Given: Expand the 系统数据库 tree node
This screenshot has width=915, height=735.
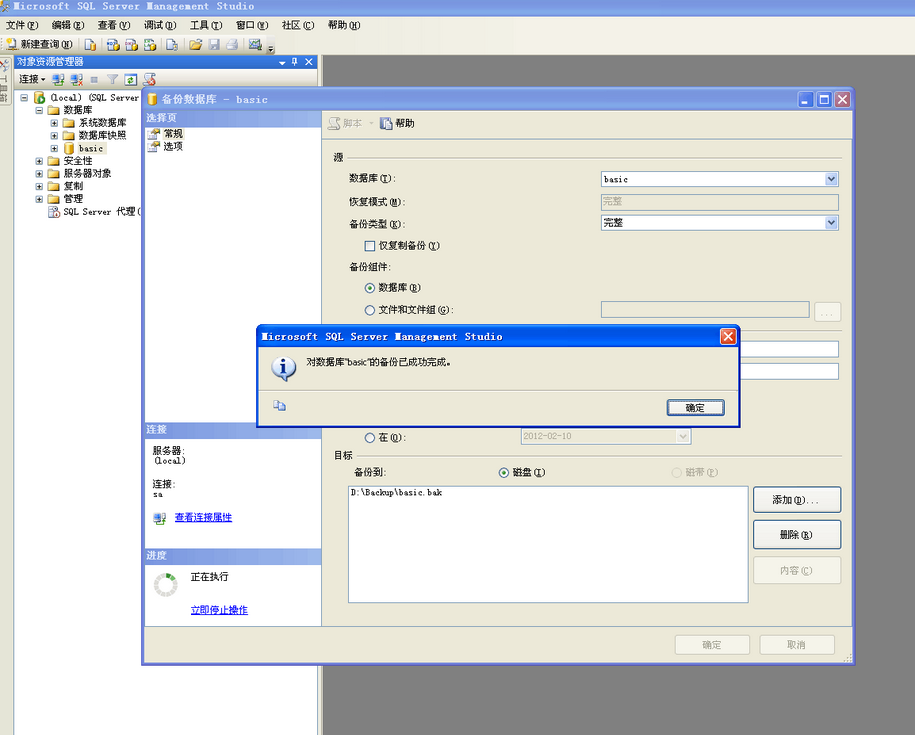Looking at the screenshot, I should [54, 123].
